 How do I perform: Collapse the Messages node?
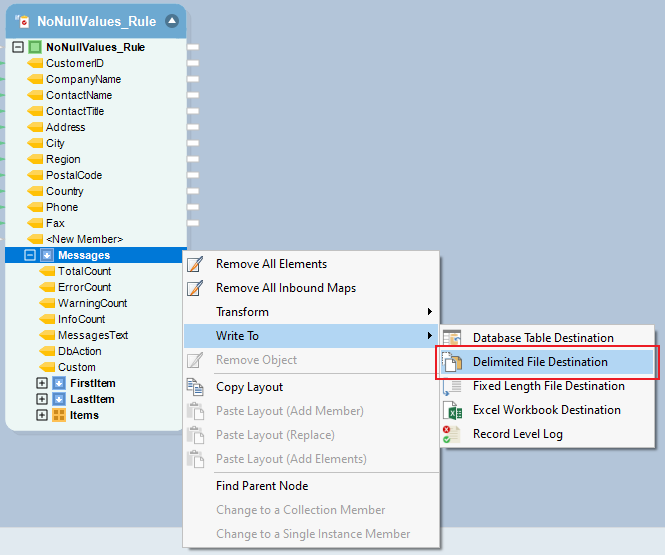pyautogui.click(x=30, y=255)
